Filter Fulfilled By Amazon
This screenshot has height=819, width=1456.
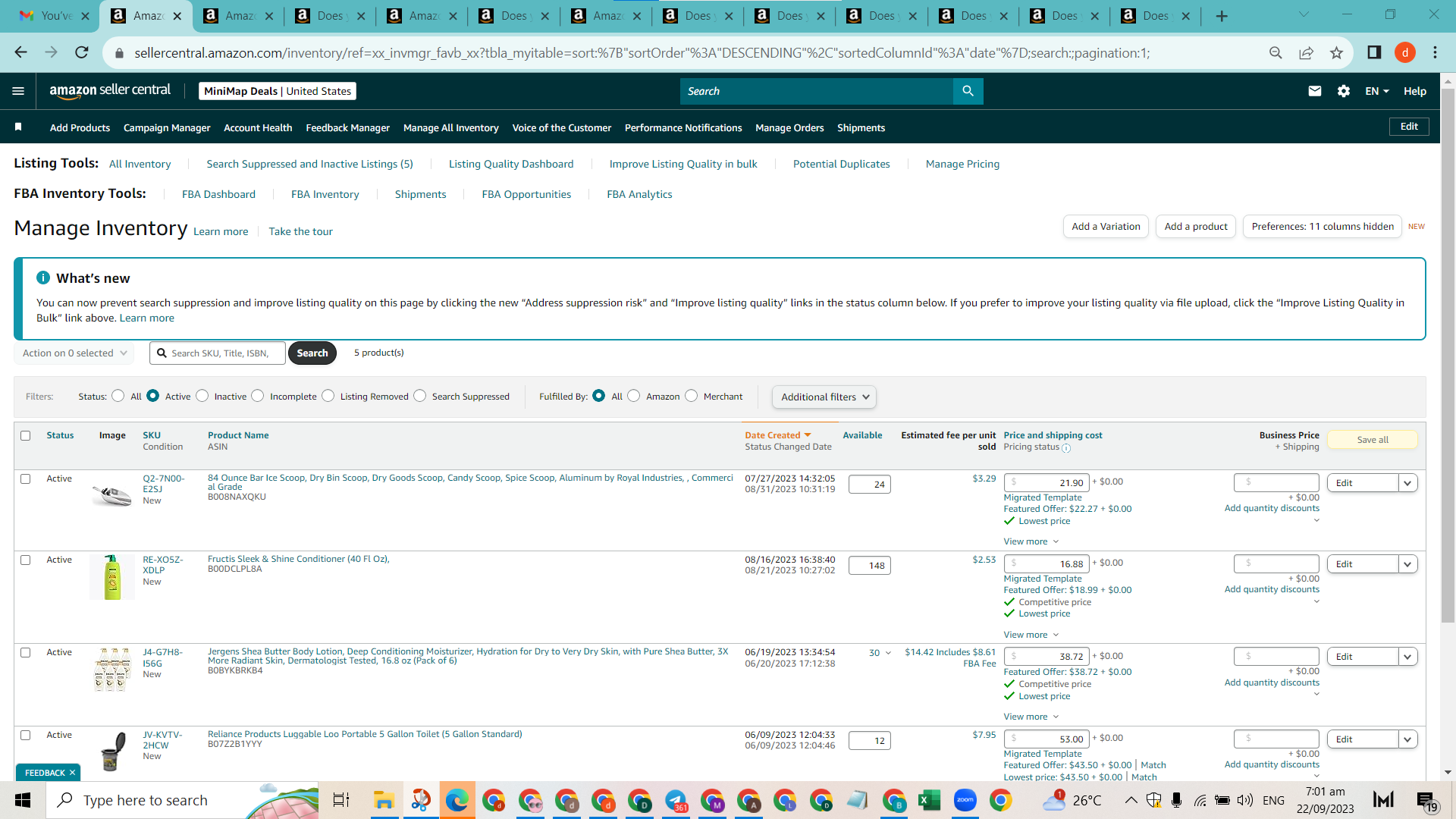click(634, 396)
